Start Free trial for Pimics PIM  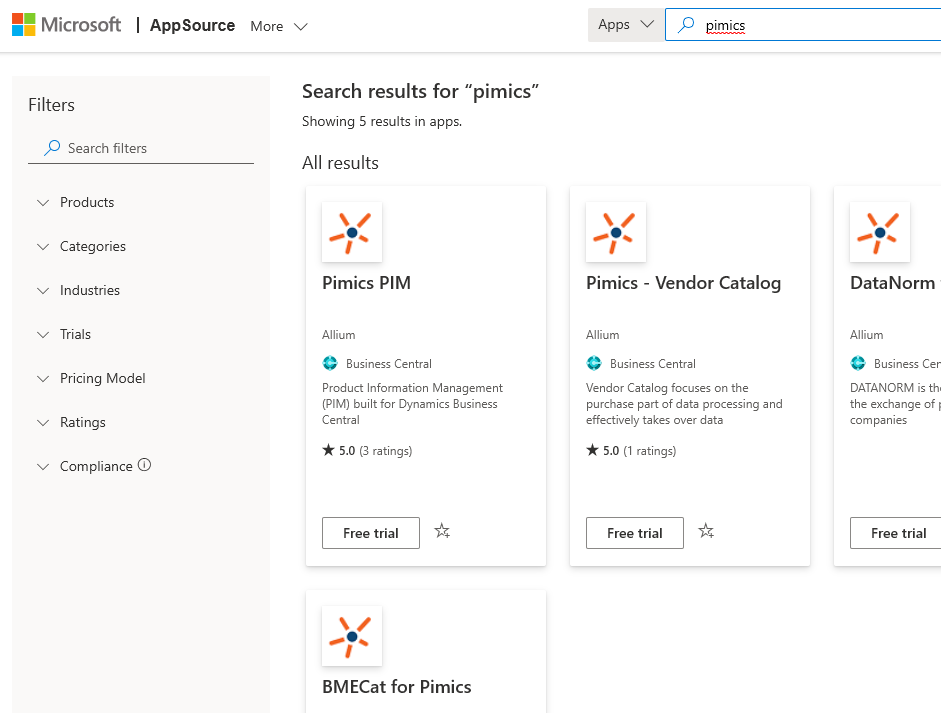[x=371, y=533]
